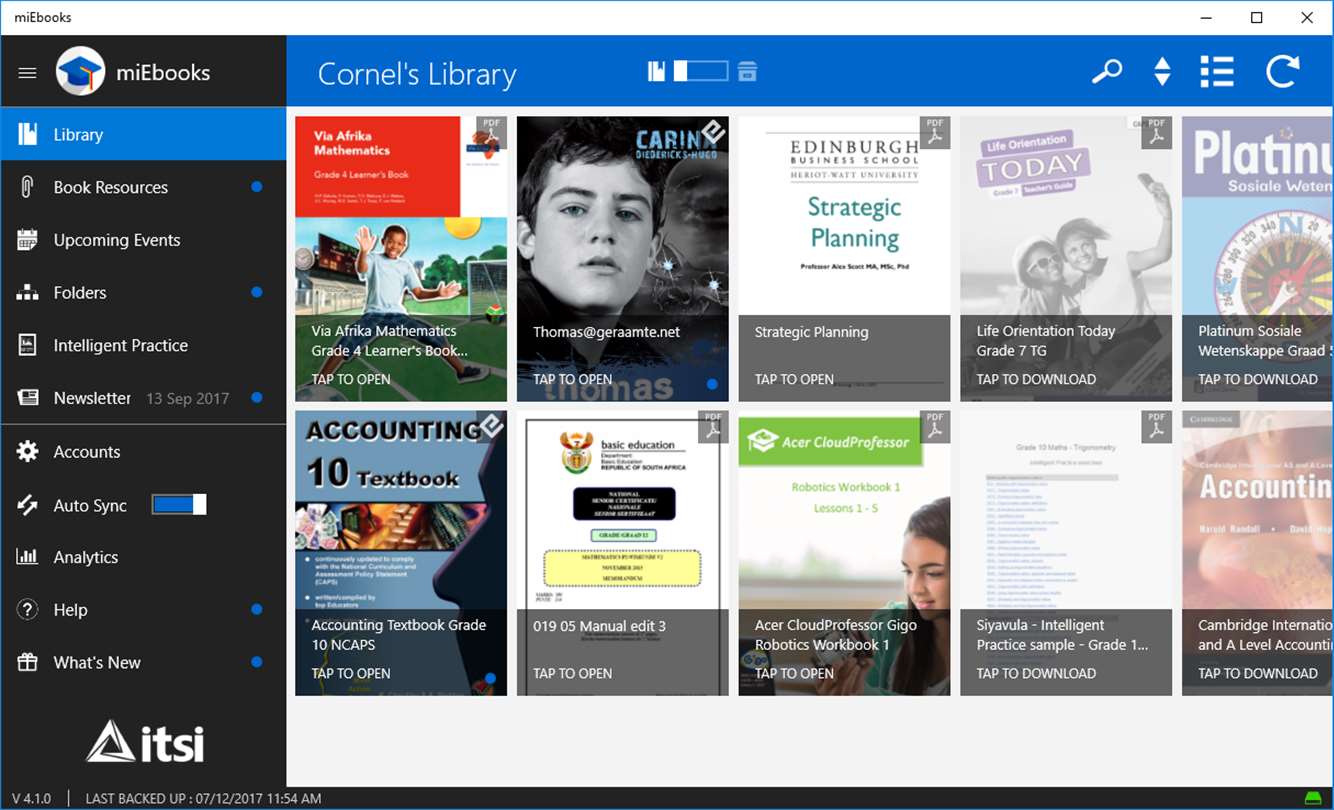The image size is (1334, 810).
Task: Click the archive box icon in header
Action: click(747, 71)
